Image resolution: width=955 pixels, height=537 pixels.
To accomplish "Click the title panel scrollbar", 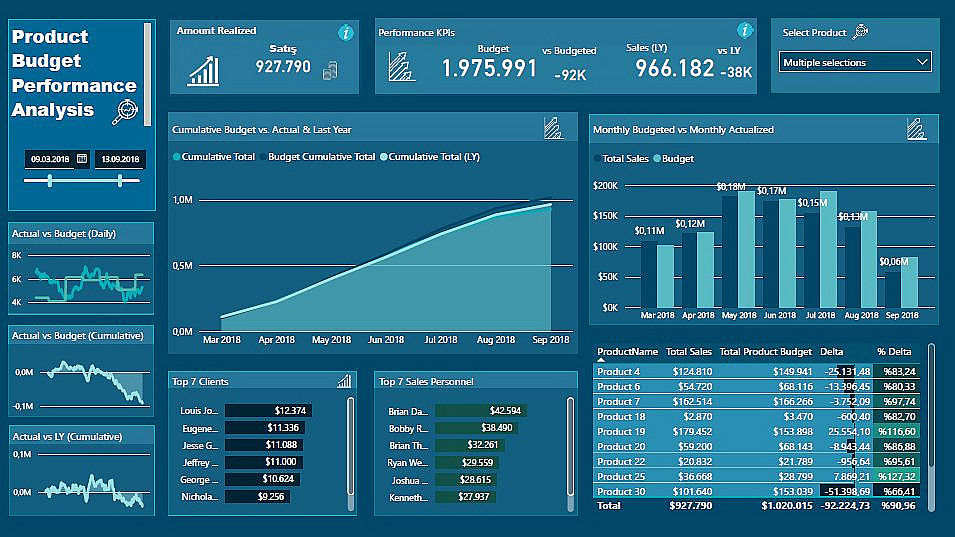I will [x=147, y=74].
